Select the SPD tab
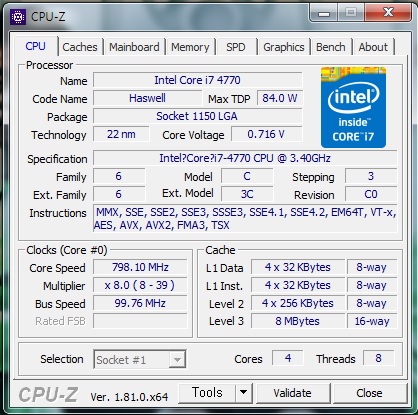 (236, 47)
